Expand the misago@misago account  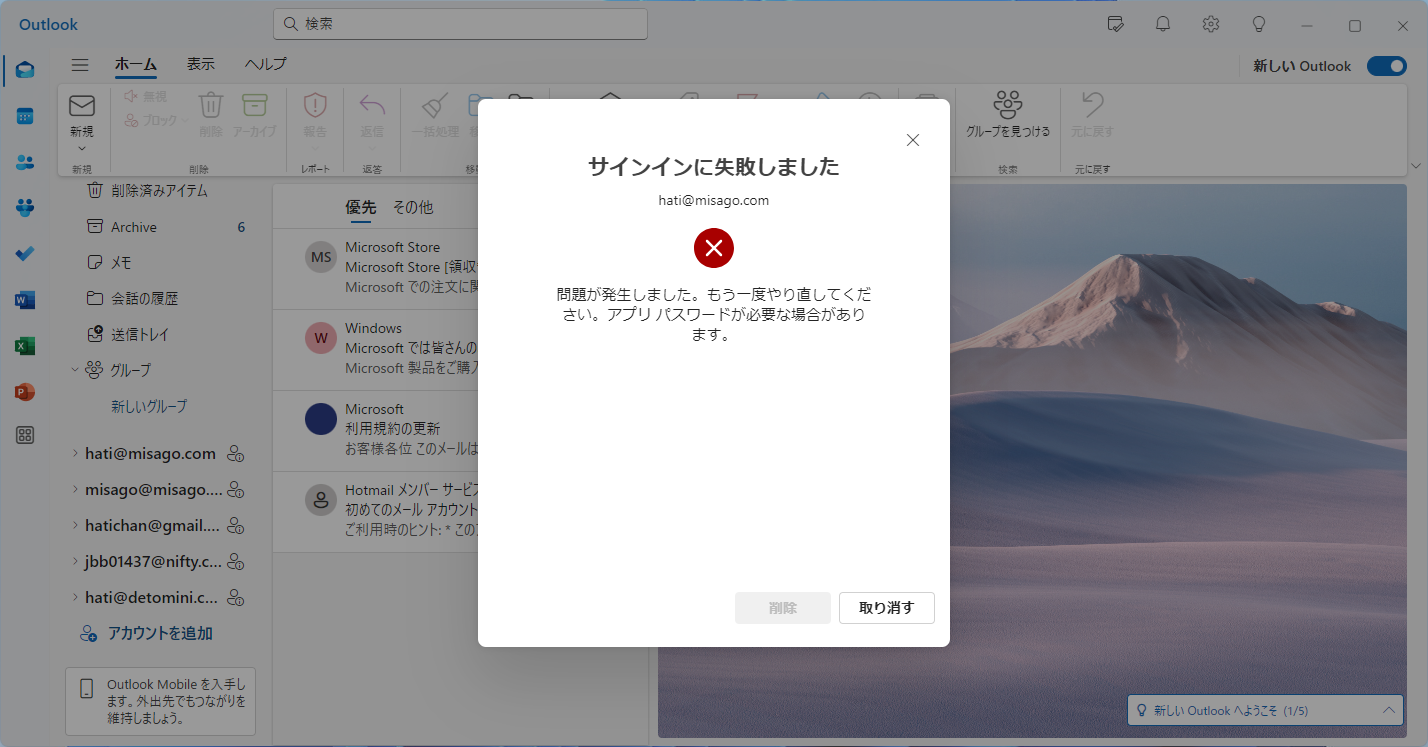click(75, 490)
